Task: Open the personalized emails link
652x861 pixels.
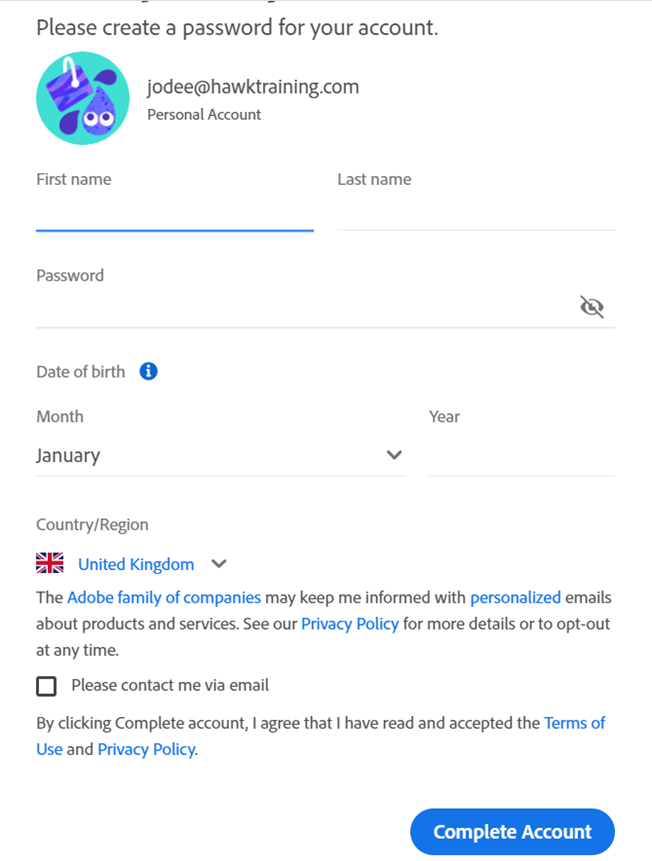Action: point(515,597)
